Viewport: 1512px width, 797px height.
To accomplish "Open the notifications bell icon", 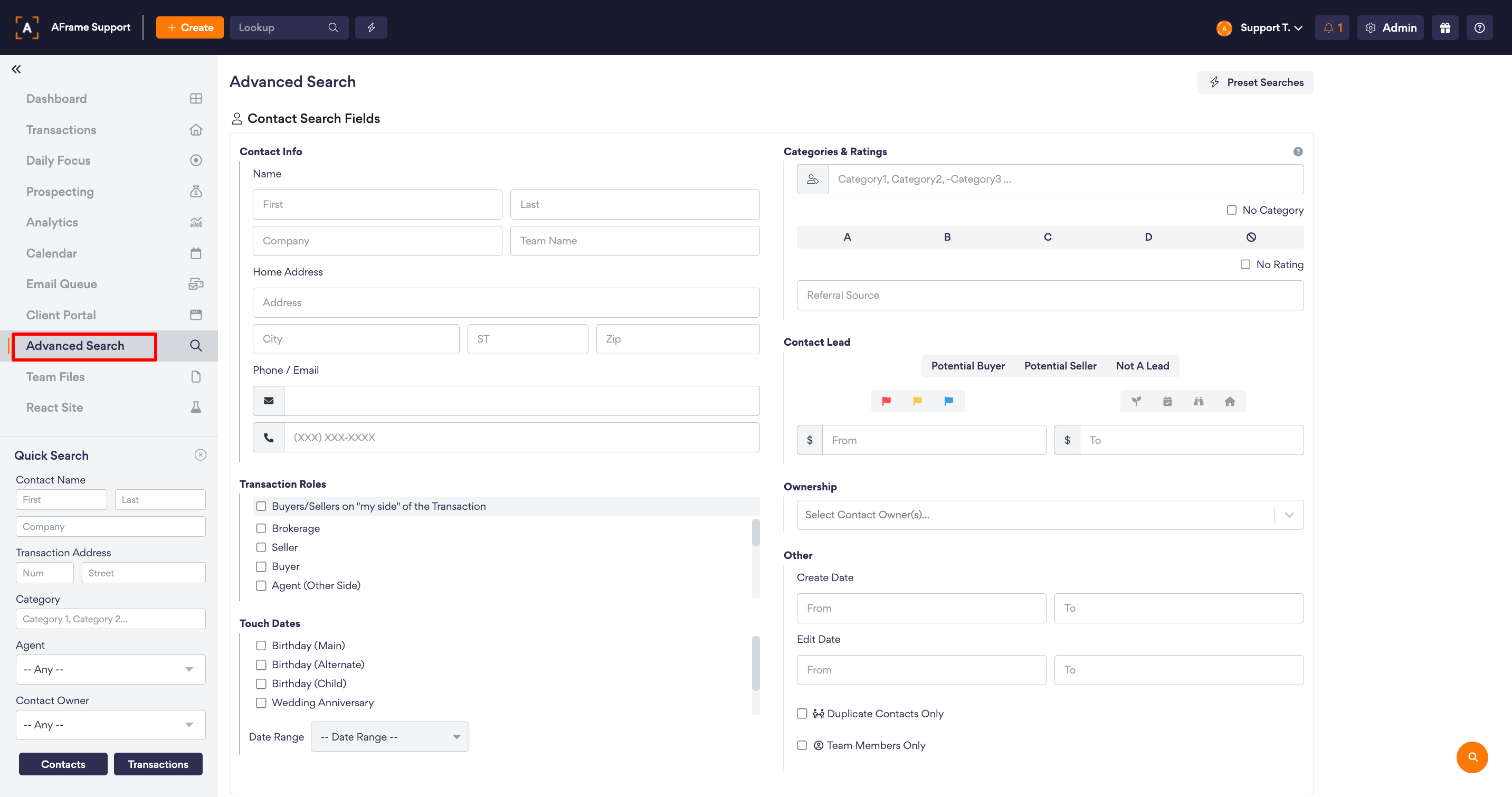I will (x=1332, y=27).
